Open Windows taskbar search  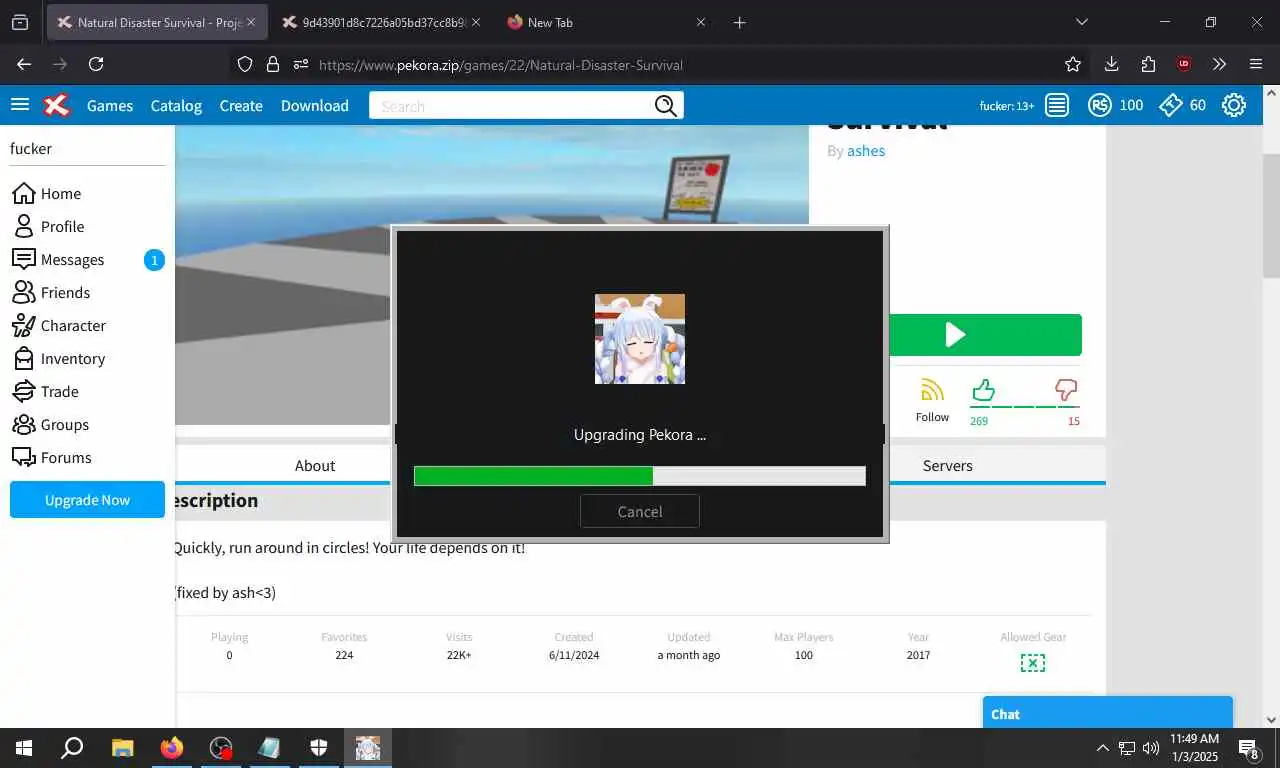pos(72,747)
